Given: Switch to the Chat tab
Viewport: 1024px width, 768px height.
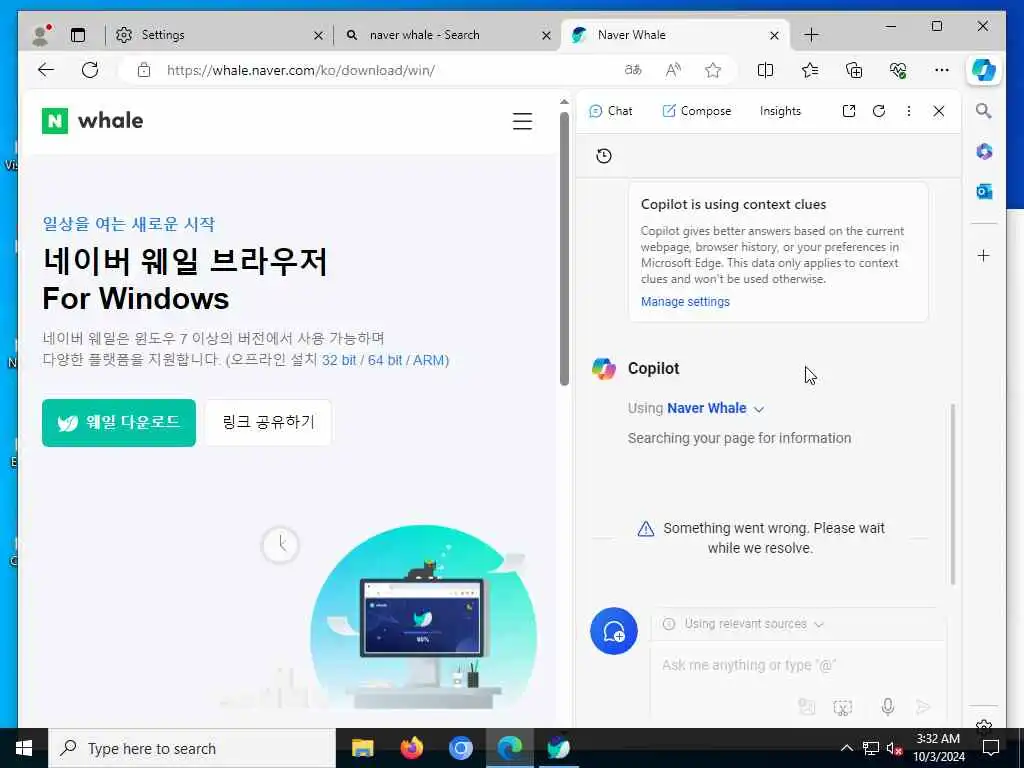Looking at the screenshot, I should pyautogui.click(x=611, y=111).
